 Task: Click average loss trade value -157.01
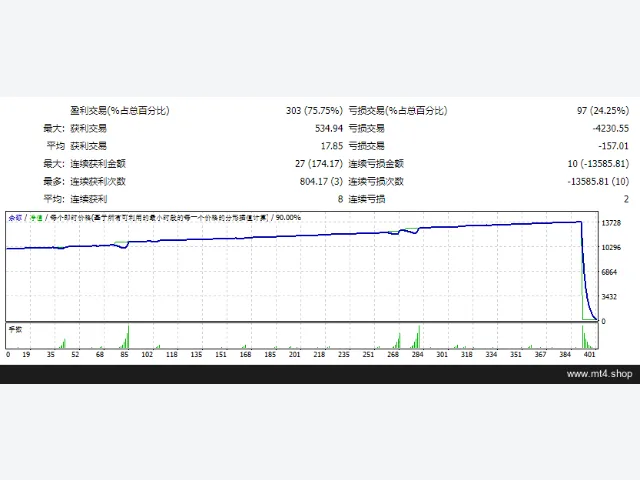pos(613,146)
